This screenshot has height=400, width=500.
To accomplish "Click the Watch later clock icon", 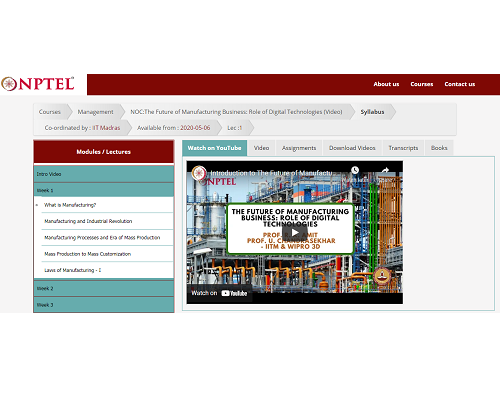I will pyautogui.click(x=355, y=170).
